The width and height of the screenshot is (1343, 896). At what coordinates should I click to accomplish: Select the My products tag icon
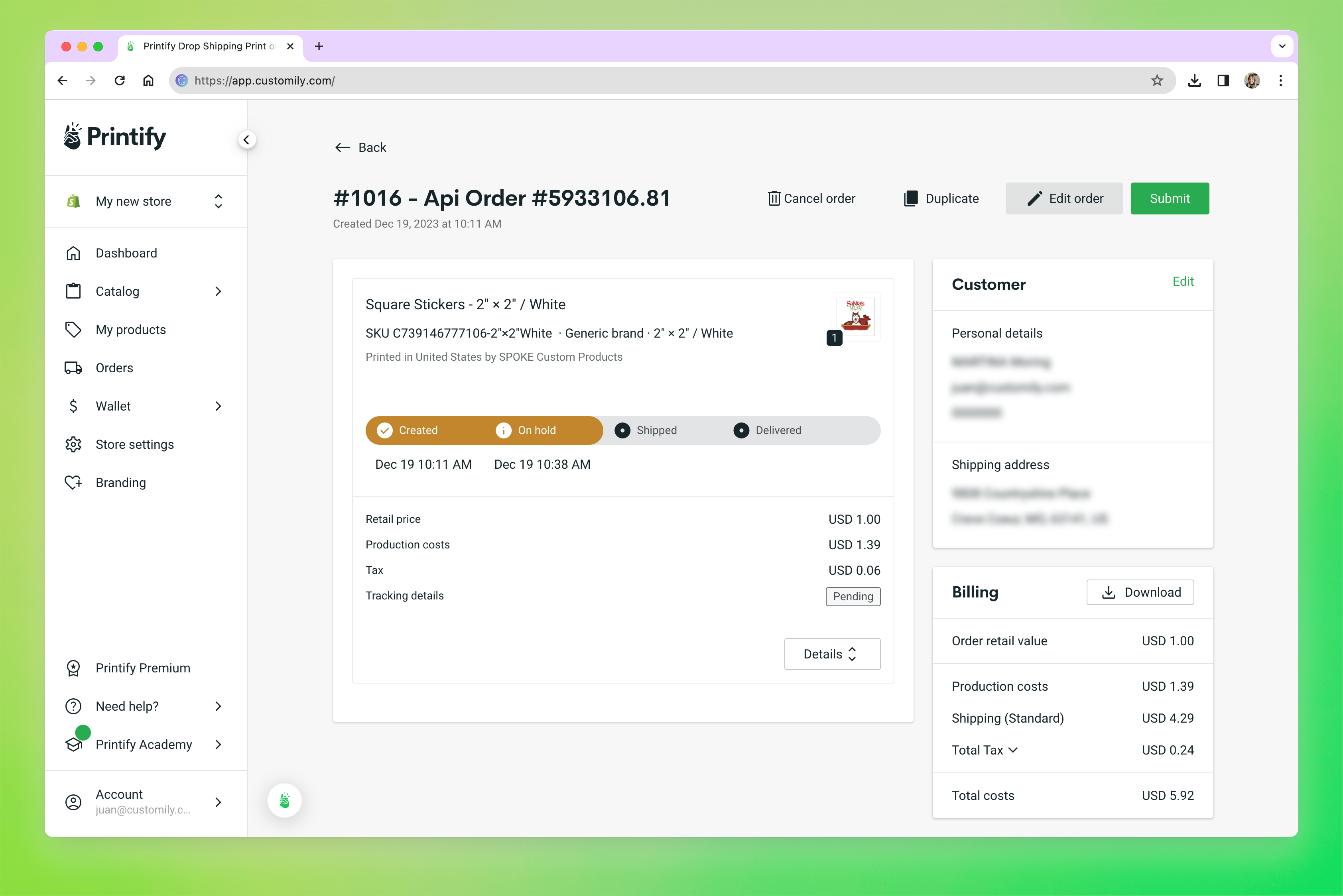click(73, 329)
